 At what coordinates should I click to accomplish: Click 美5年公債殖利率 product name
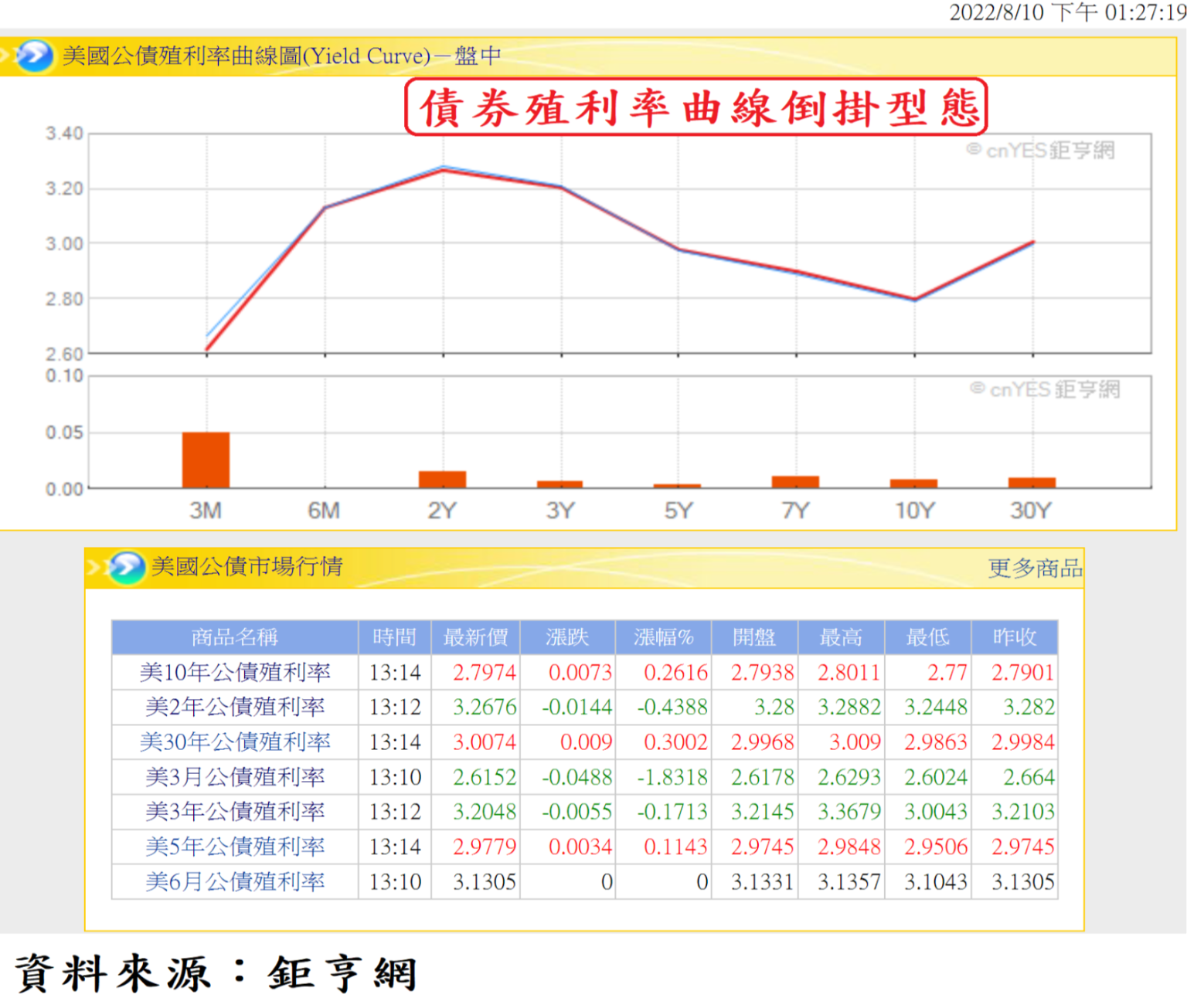(235, 847)
